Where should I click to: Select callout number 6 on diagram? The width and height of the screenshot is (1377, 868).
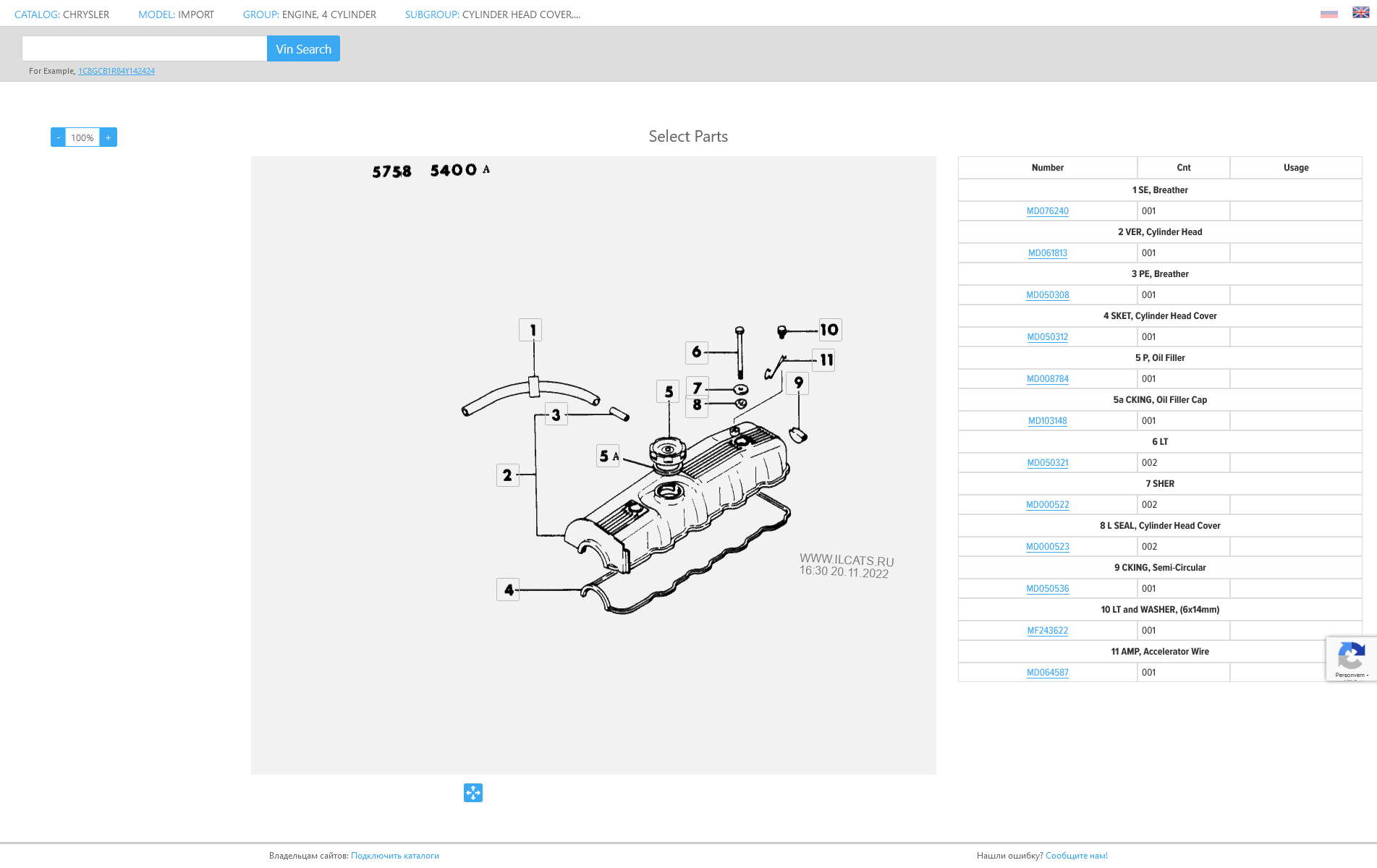pyautogui.click(x=696, y=352)
